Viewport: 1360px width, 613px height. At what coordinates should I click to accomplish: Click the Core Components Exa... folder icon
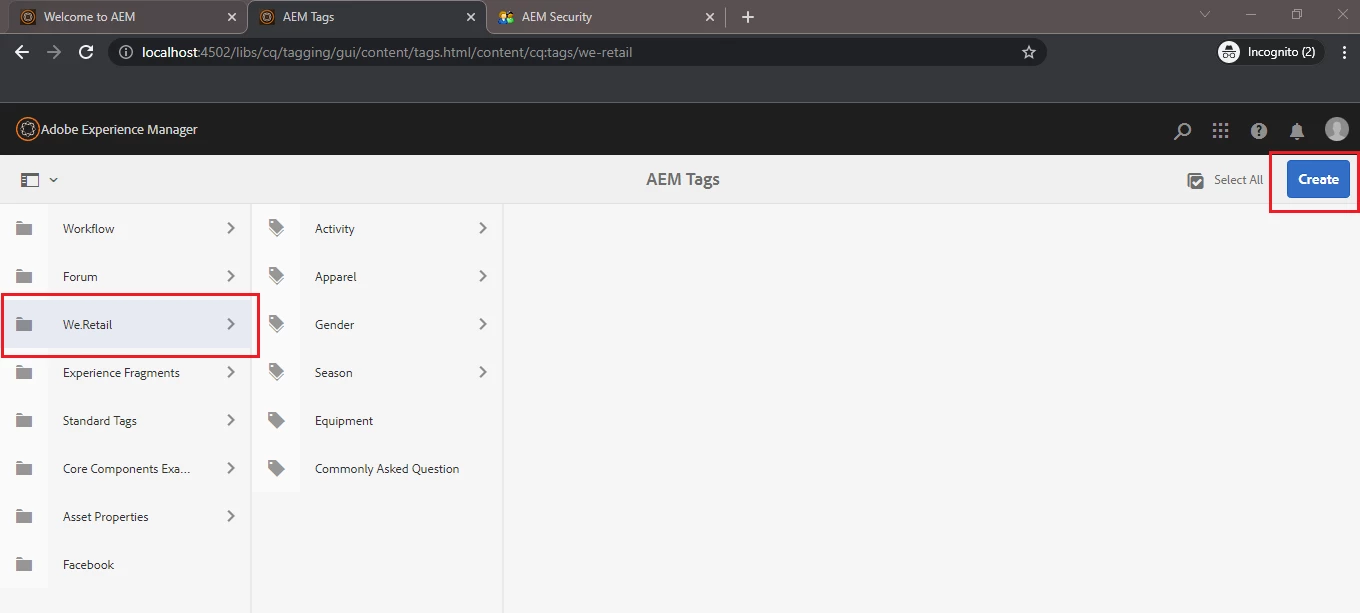click(x=24, y=468)
